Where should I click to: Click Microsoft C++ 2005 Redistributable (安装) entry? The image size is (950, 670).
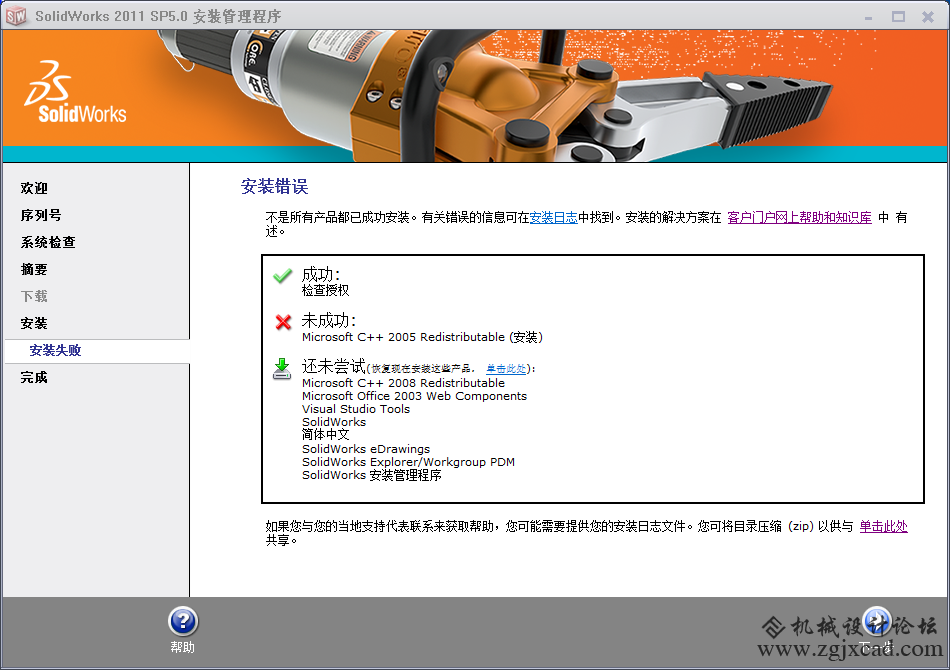(x=422, y=337)
